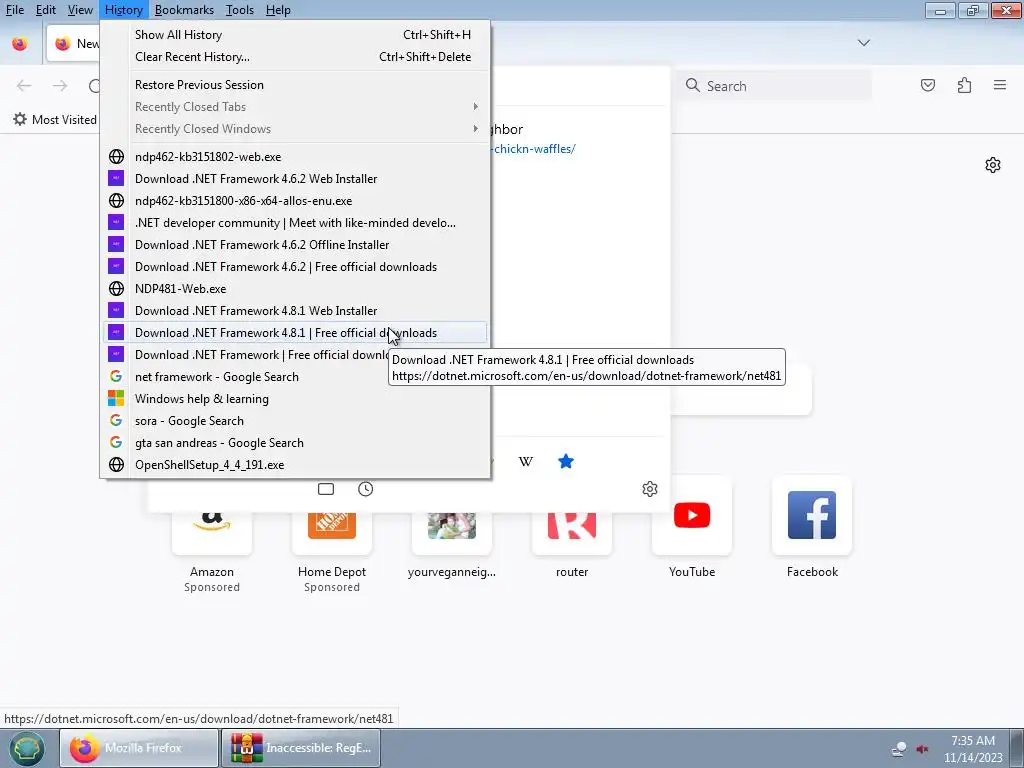Open ndp462-kb3151800-x86-x64-allos-enu.exe entry
This screenshot has width=1024, height=768.
tap(295, 200)
